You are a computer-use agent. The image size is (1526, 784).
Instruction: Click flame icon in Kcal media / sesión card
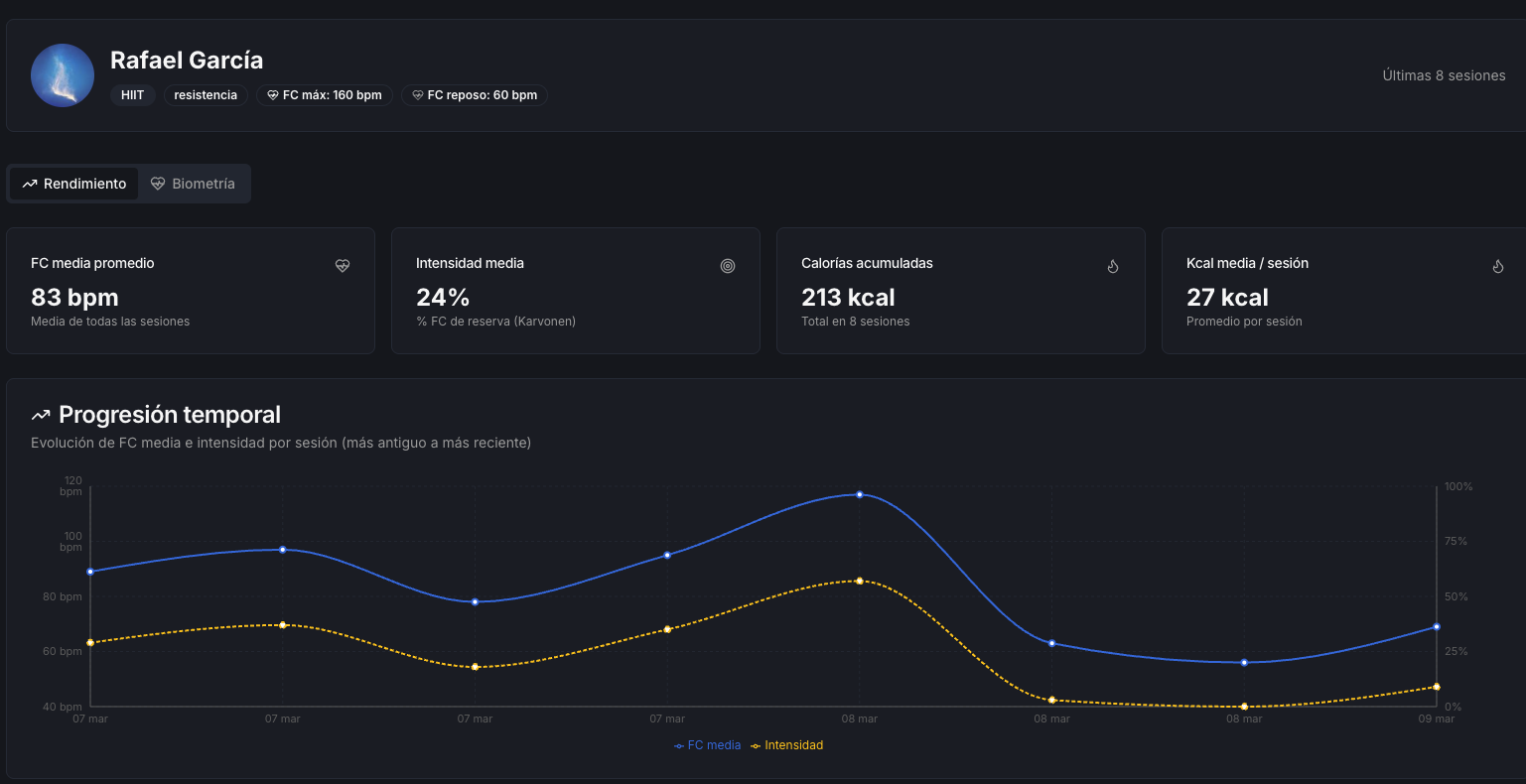[1498, 266]
